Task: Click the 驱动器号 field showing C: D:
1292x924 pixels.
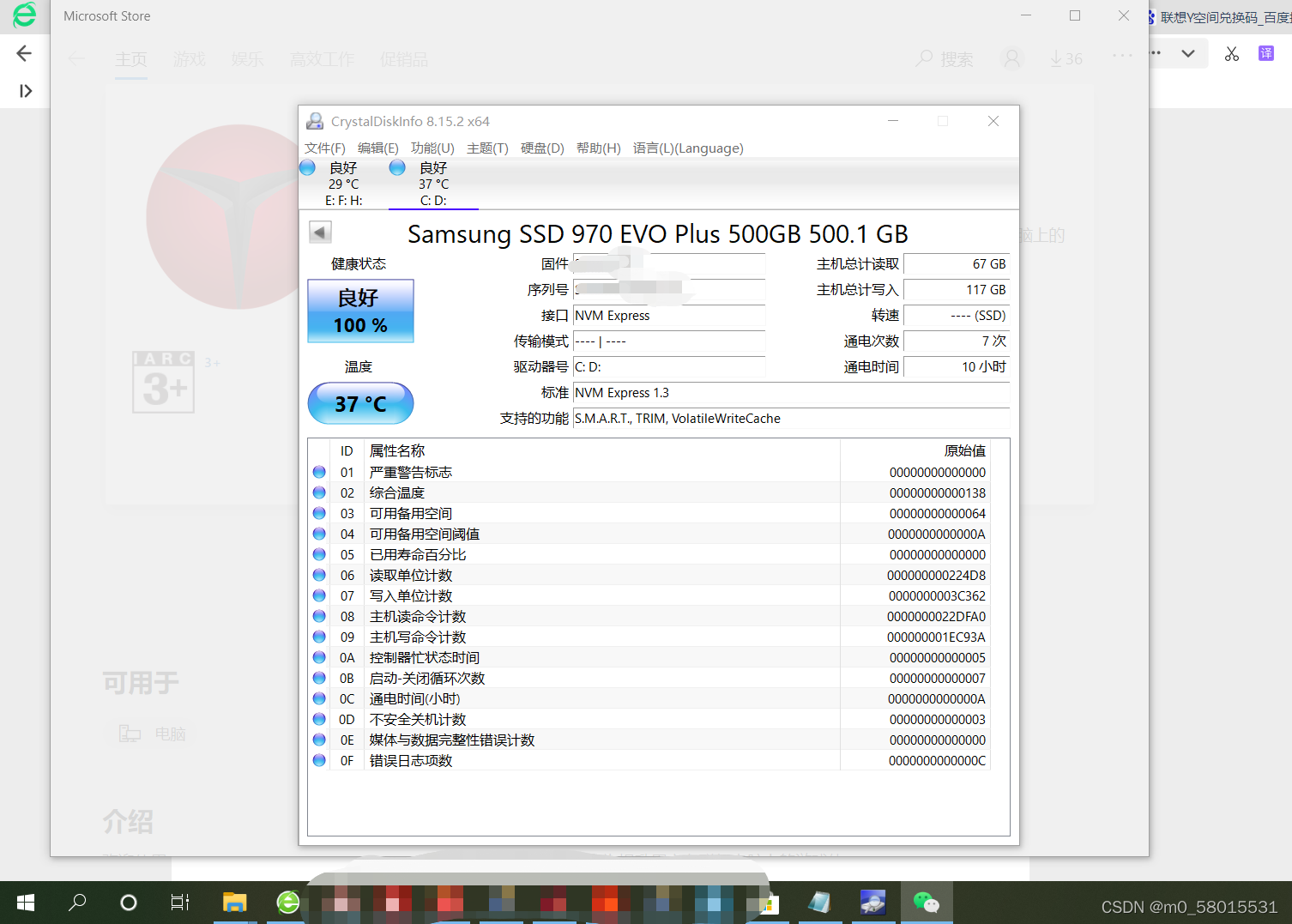Action: [669, 367]
